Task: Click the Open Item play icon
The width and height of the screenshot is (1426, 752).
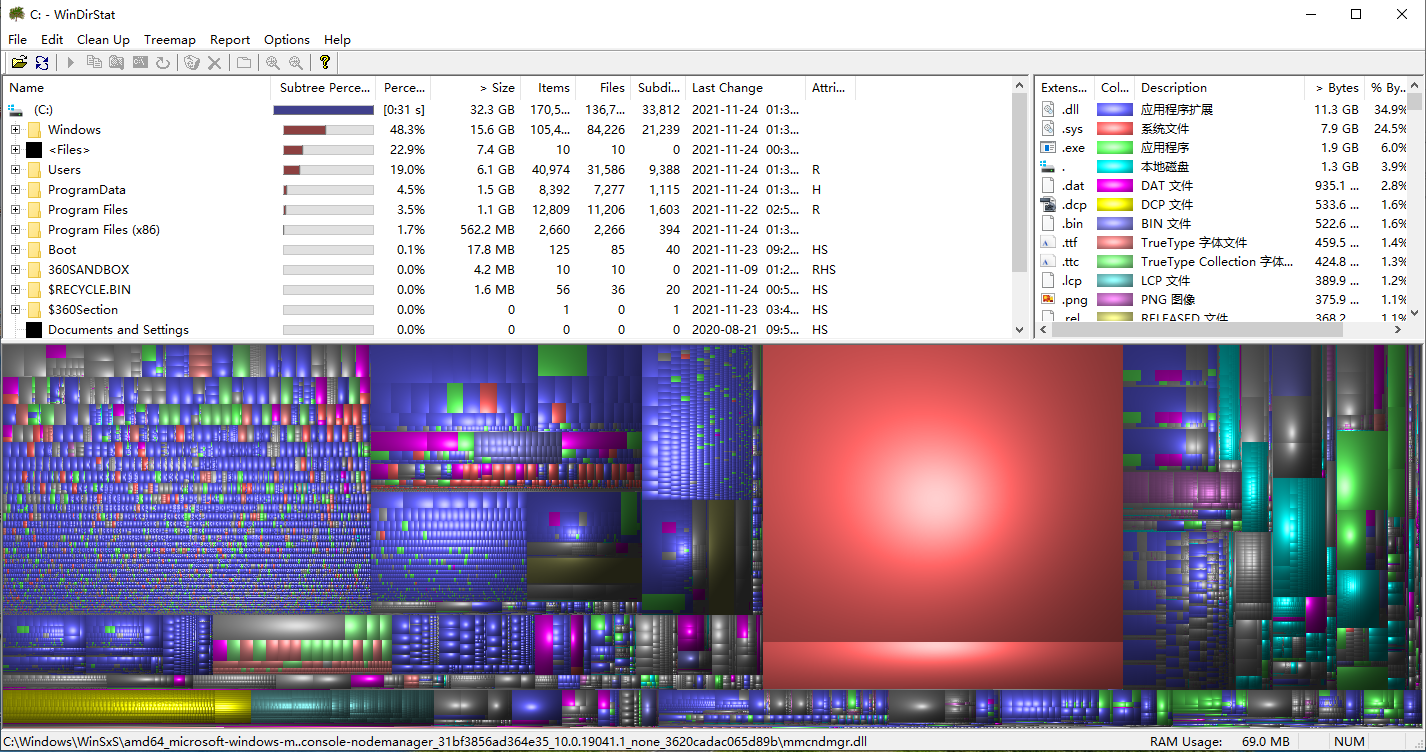Action: 71,62
